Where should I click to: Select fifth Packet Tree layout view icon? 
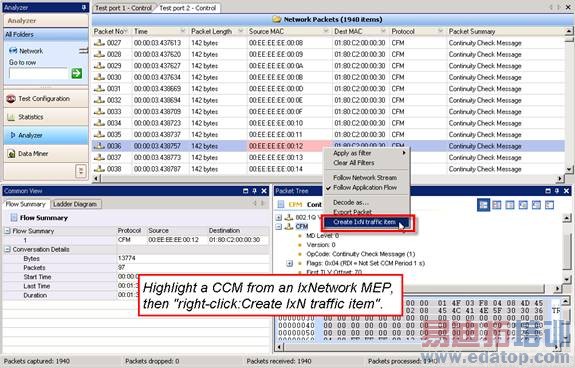click(536, 205)
